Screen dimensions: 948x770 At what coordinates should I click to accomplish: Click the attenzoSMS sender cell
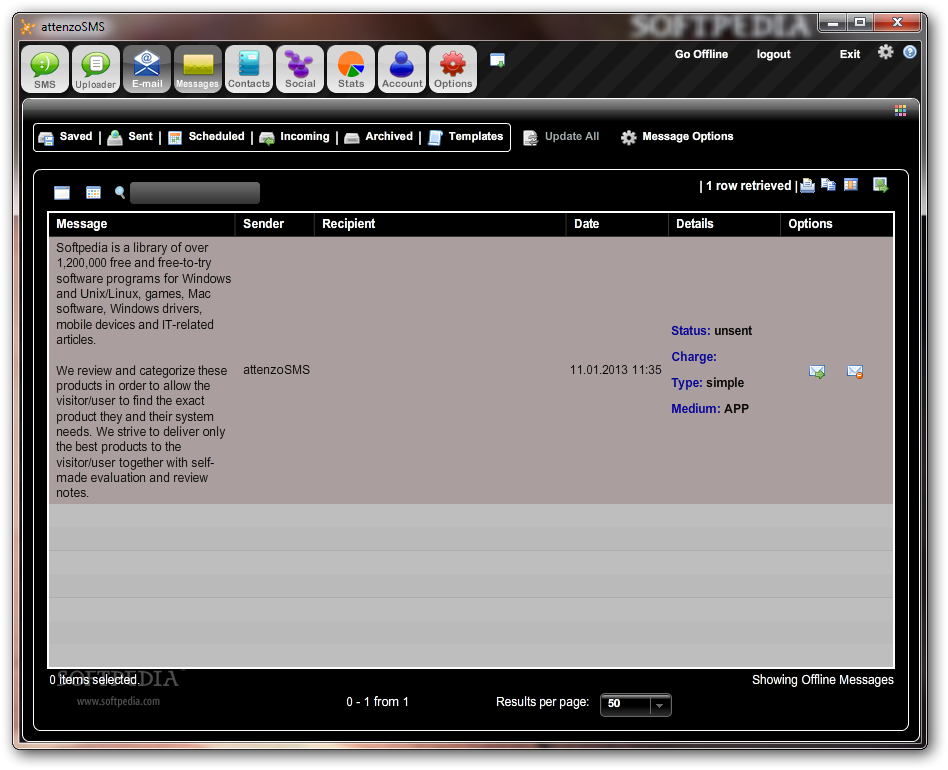coord(276,370)
